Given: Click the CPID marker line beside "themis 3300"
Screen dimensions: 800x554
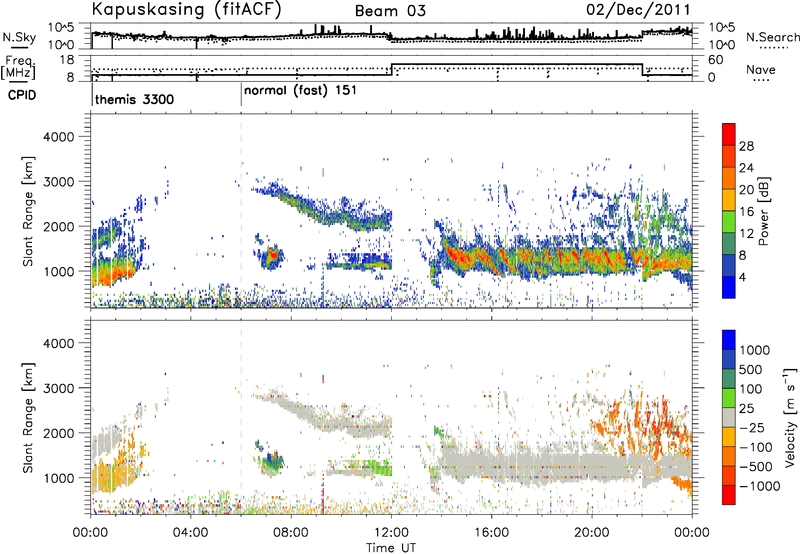Looking at the screenshot, I should [92, 95].
